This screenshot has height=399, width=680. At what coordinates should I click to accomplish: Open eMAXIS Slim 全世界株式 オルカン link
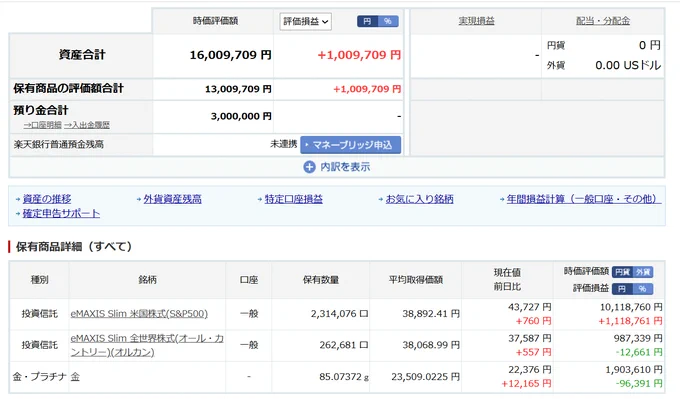pyautogui.click(x=147, y=345)
